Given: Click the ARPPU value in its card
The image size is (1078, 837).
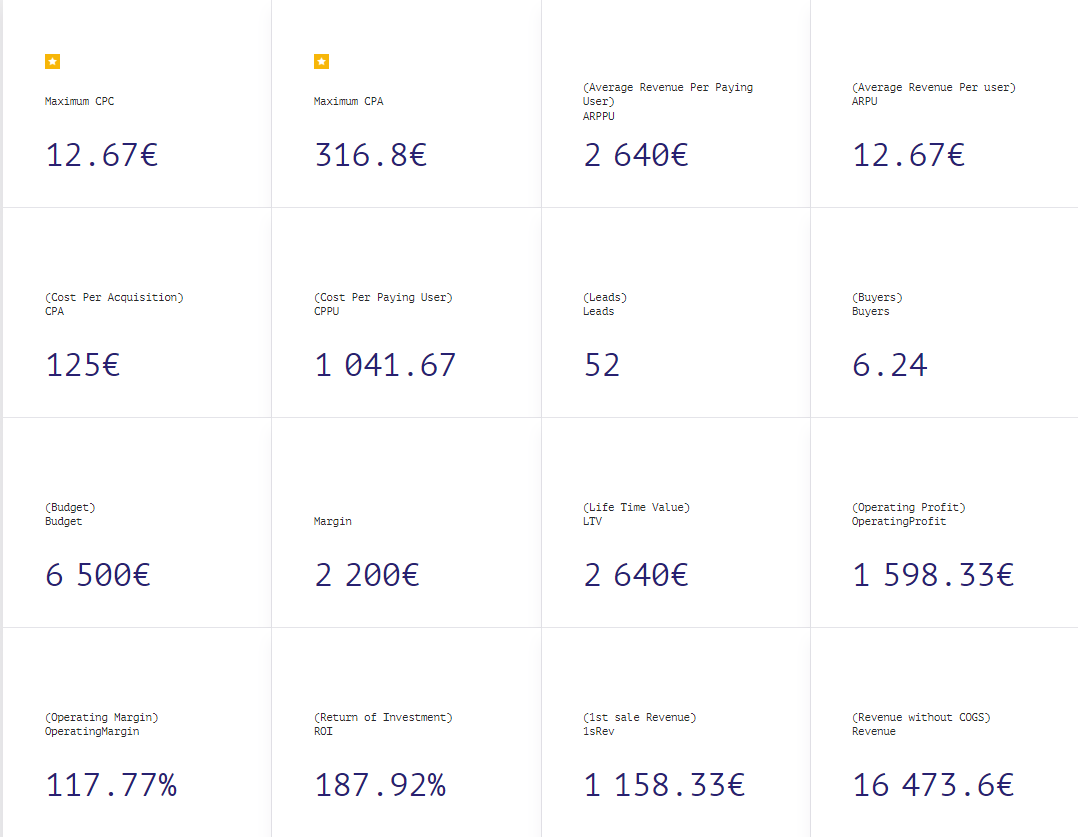Looking at the screenshot, I should tap(636, 155).
